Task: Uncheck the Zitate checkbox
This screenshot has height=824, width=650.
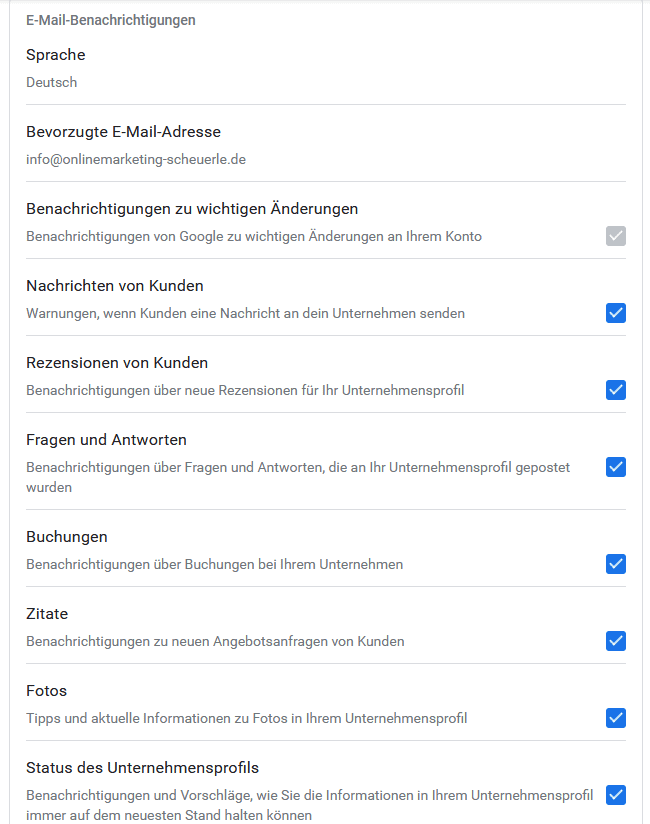Action: [616, 641]
